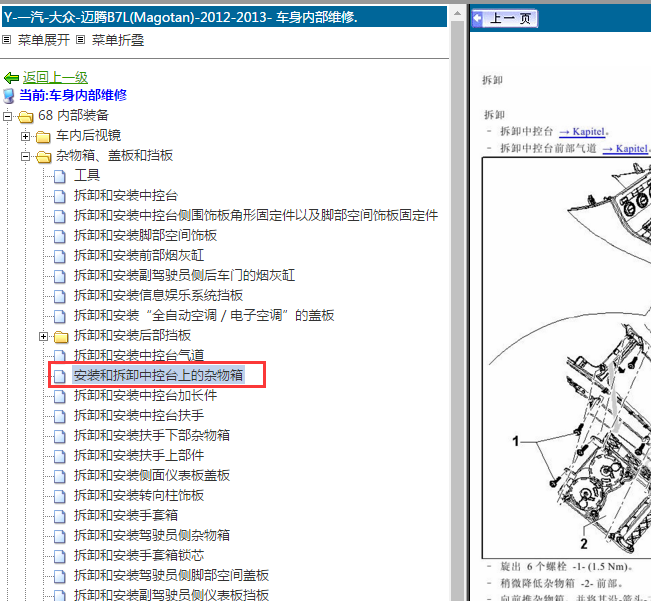Click page icon for 拆卸和安装手套箱
651x601 pixels.
pyautogui.click(x=60, y=516)
